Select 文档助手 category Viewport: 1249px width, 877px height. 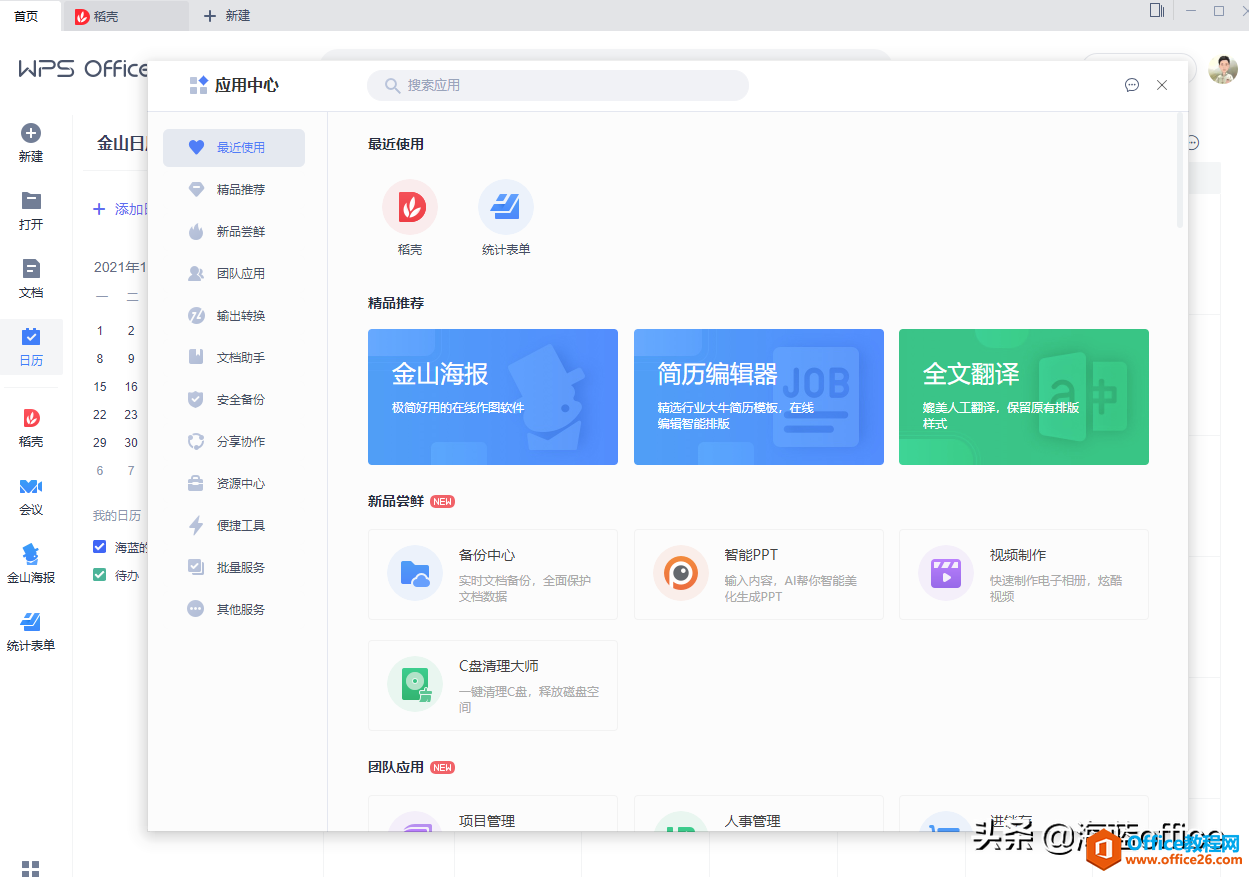pos(234,357)
